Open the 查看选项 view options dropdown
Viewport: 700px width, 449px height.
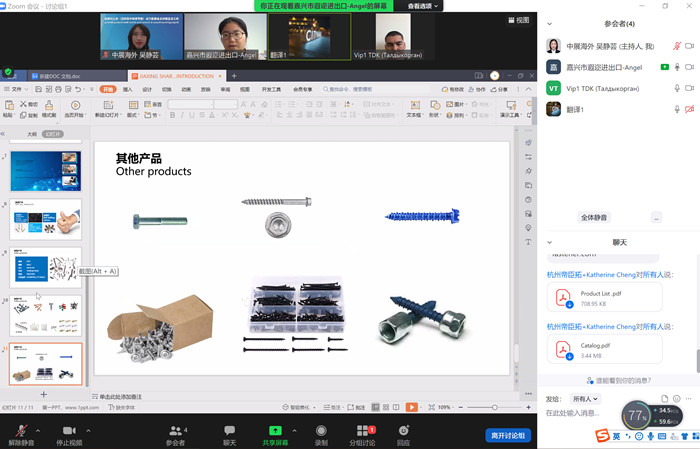(423, 6)
